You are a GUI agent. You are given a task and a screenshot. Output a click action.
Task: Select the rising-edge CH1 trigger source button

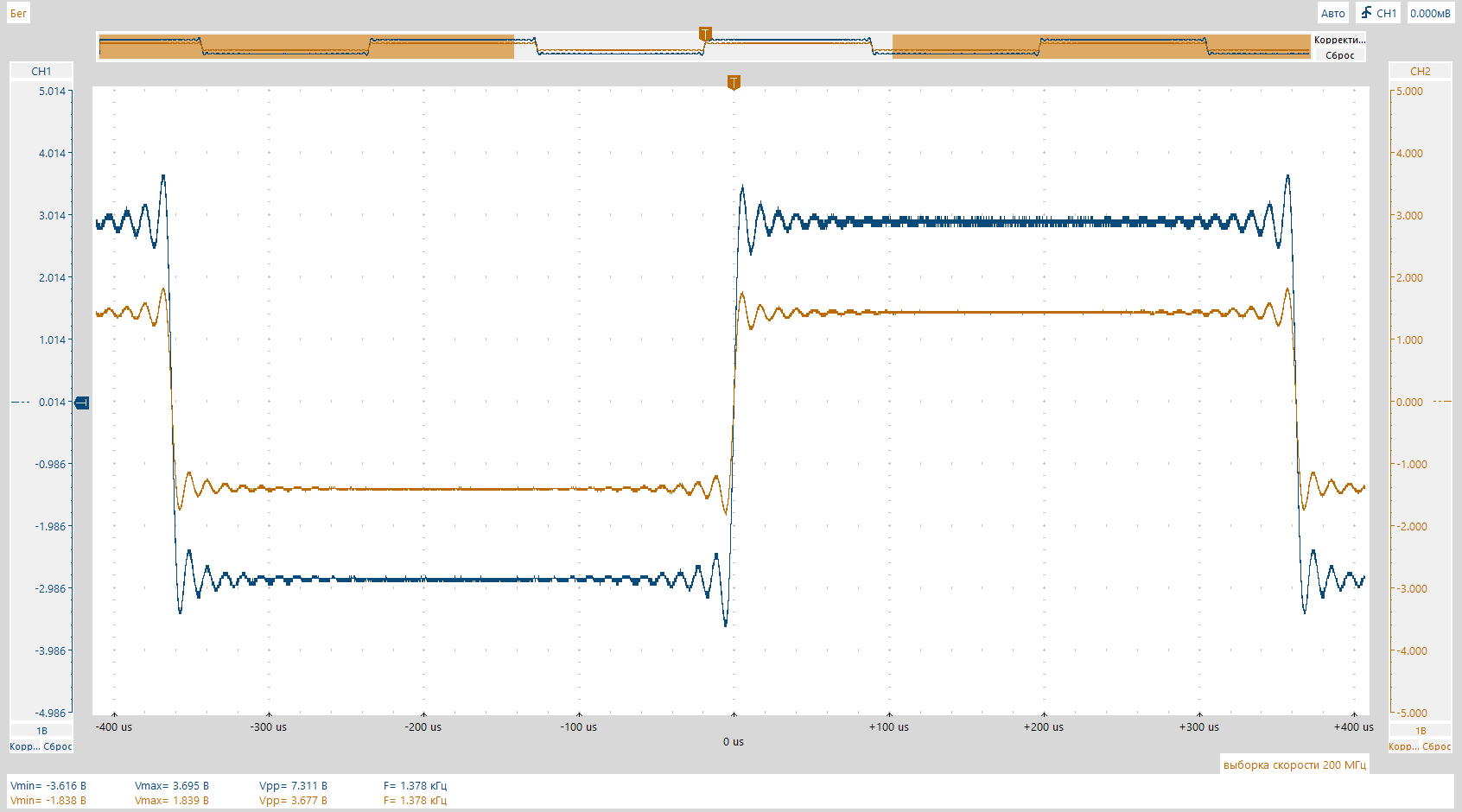(1378, 13)
